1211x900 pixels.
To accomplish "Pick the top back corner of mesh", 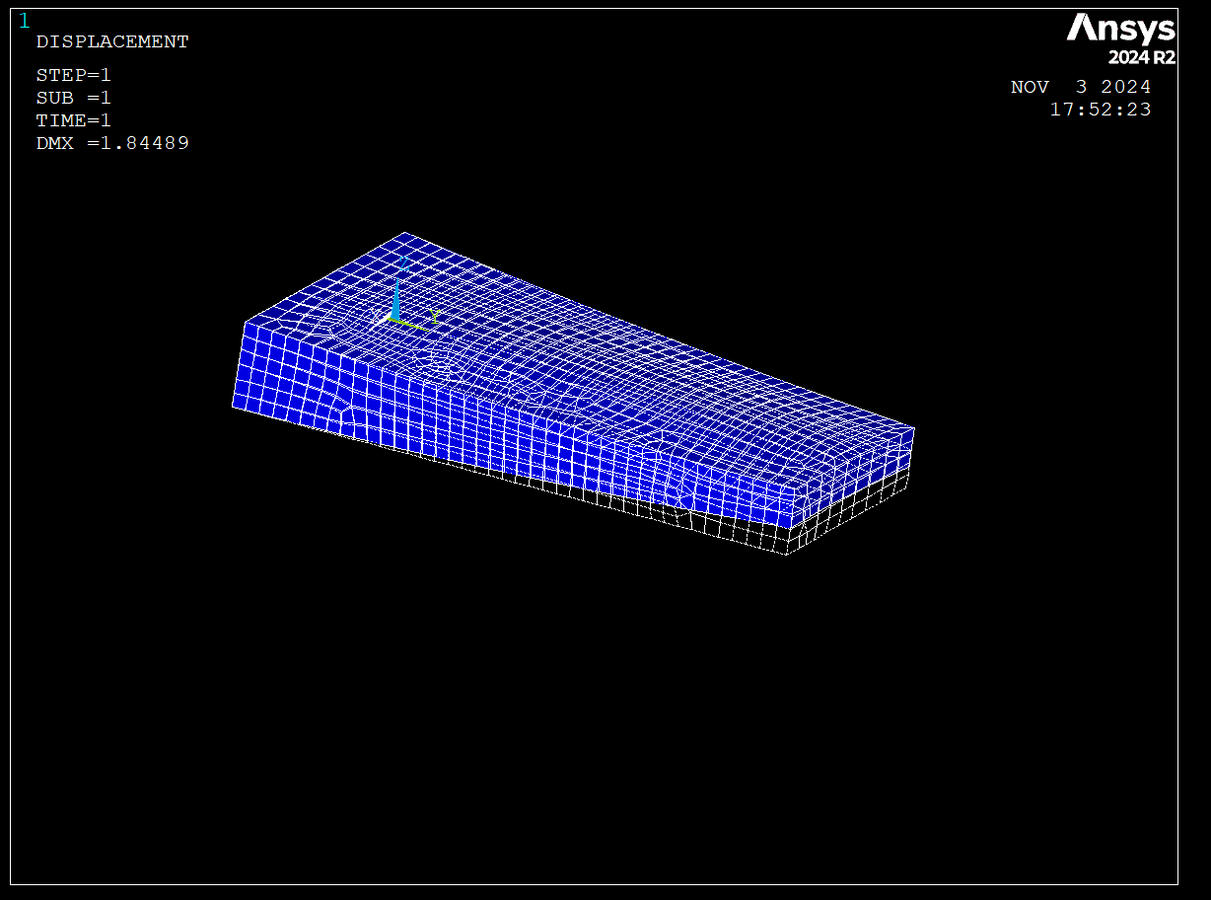I will [x=404, y=234].
